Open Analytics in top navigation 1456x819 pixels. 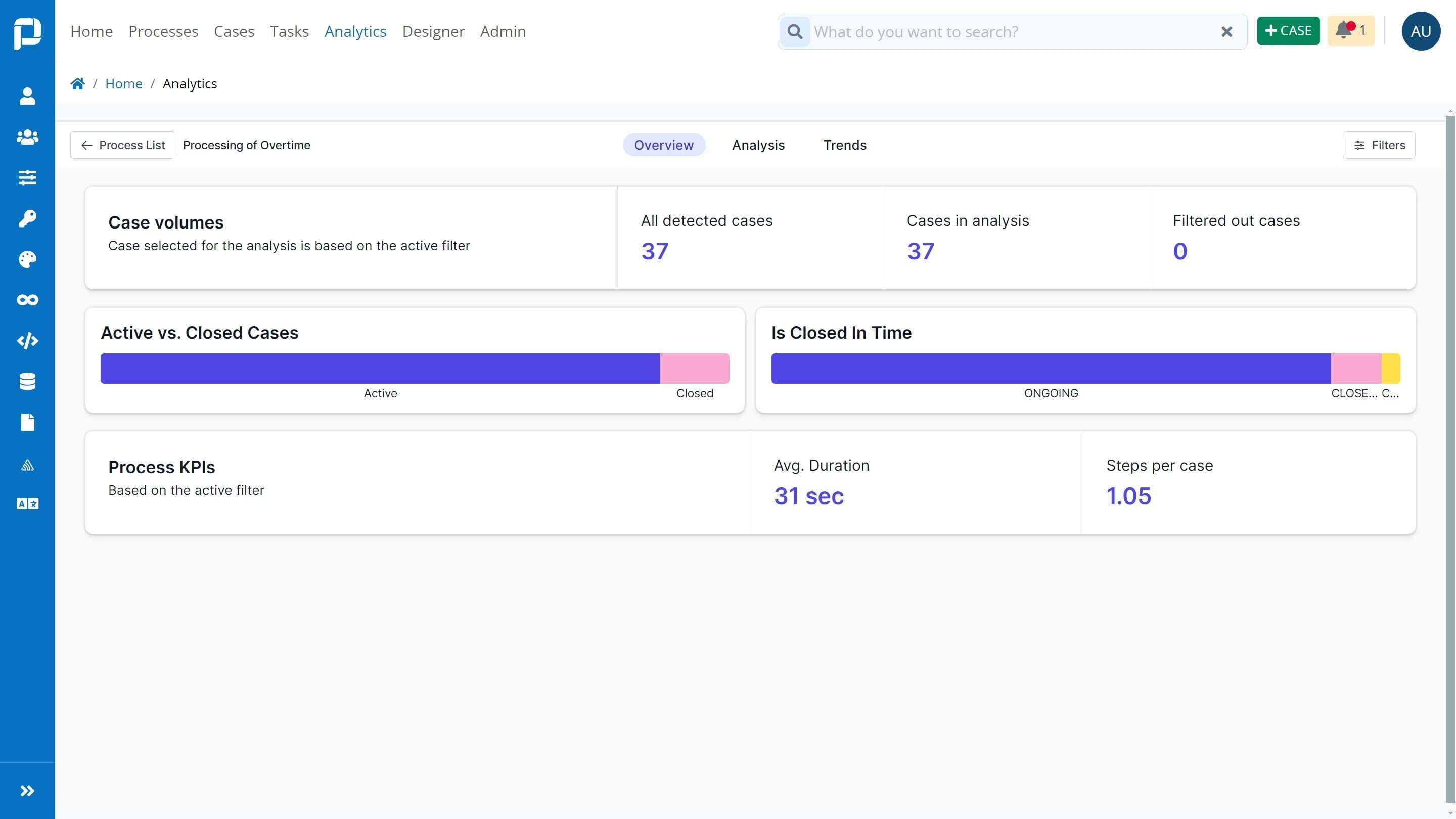coord(355,32)
